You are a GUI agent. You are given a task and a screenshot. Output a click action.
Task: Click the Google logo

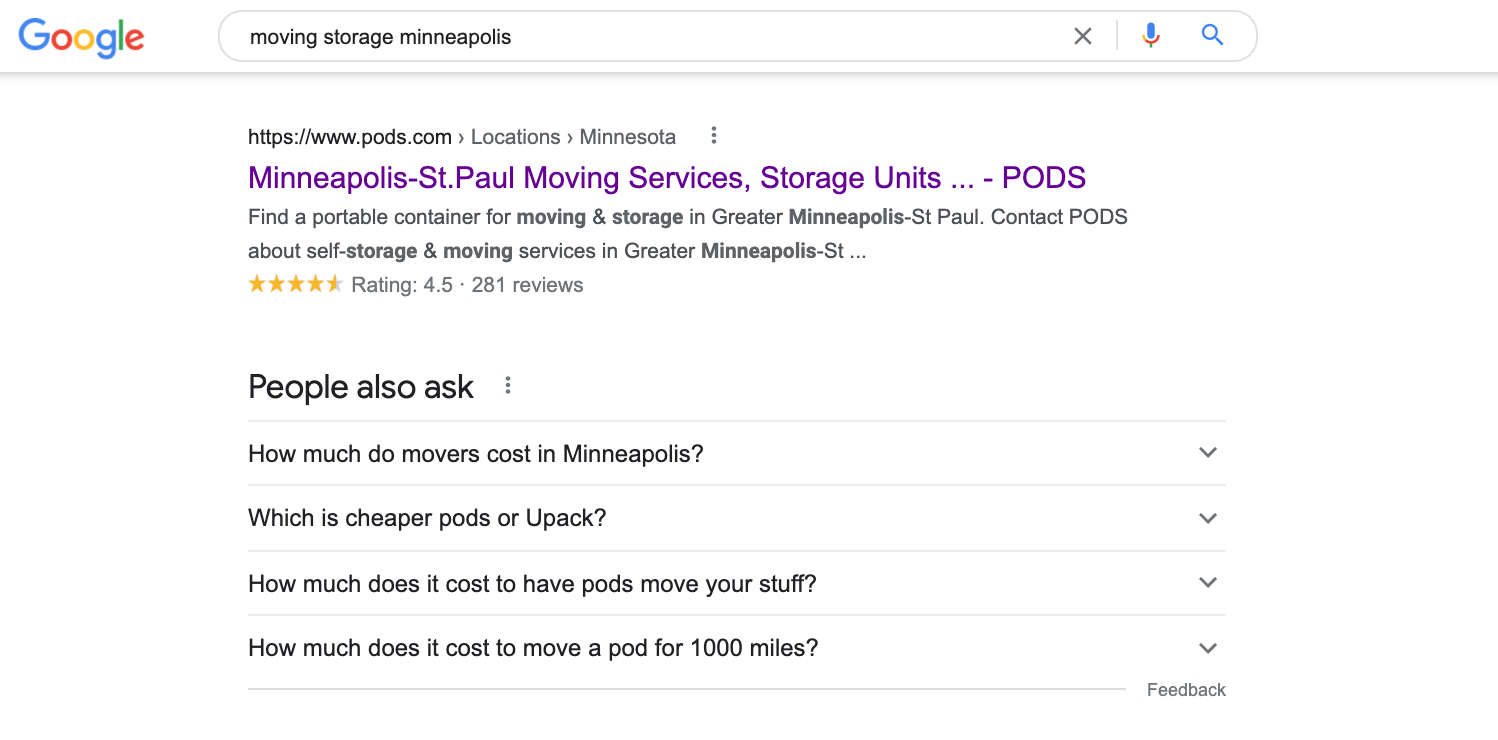pyautogui.click(x=82, y=37)
